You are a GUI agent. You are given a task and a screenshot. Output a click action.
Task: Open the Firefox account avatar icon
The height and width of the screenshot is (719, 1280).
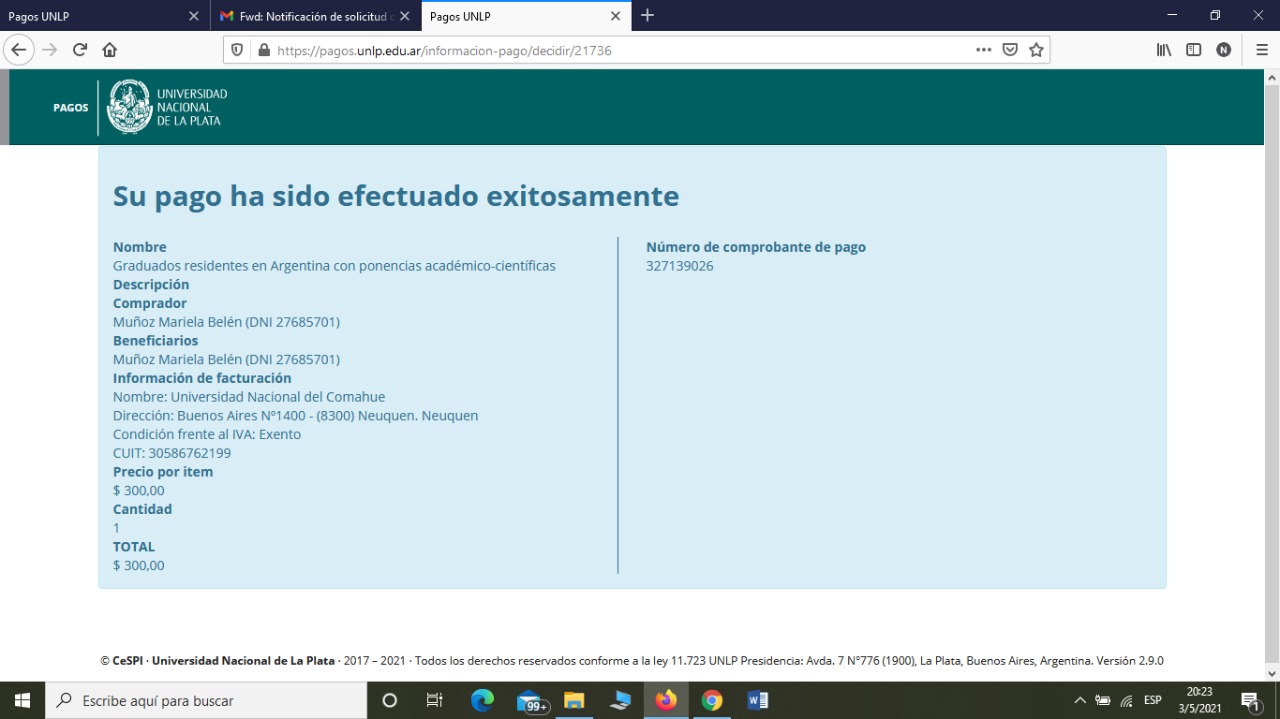point(1223,50)
